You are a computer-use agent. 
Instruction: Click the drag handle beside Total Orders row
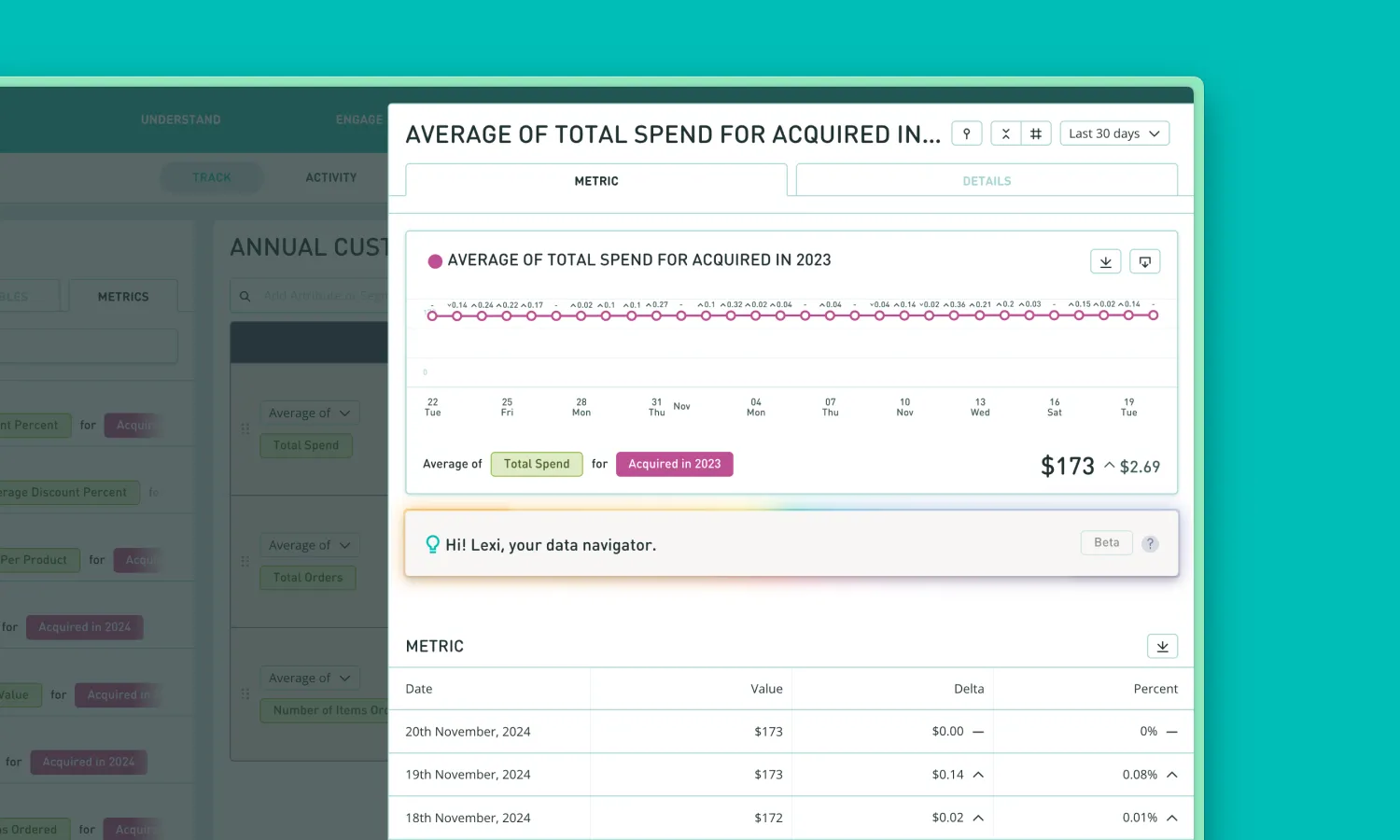pos(245,561)
